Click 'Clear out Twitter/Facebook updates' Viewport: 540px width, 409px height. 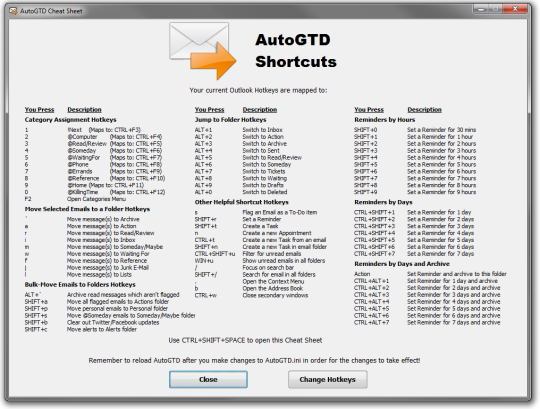coord(113,323)
